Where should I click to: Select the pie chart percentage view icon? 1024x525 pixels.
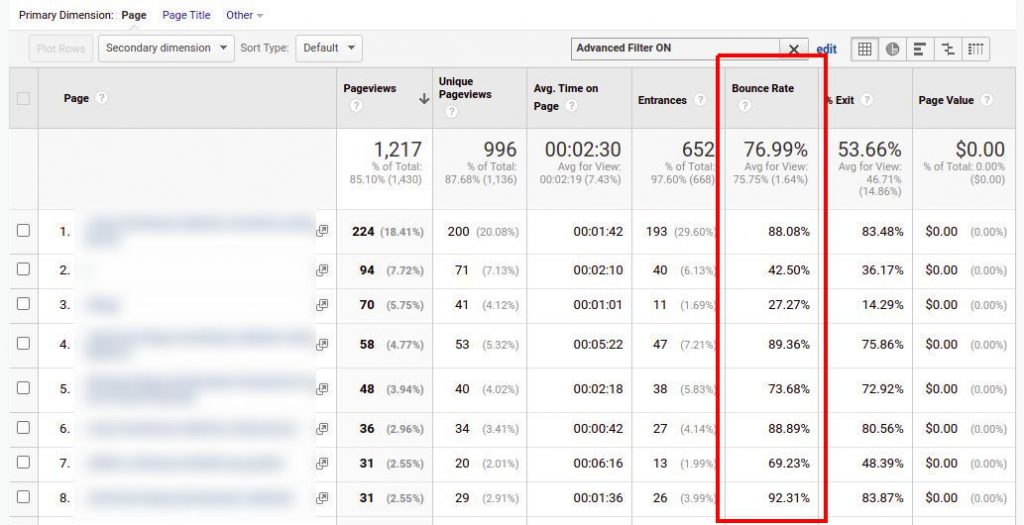coord(892,49)
